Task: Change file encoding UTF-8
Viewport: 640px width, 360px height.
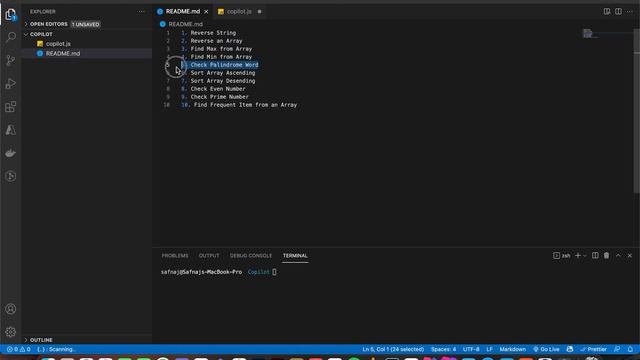Action: pos(471,349)
